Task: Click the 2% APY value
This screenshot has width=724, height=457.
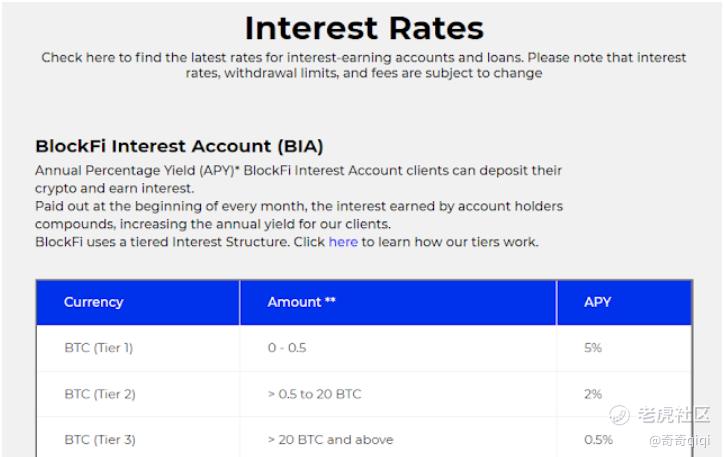Action: 593,394
